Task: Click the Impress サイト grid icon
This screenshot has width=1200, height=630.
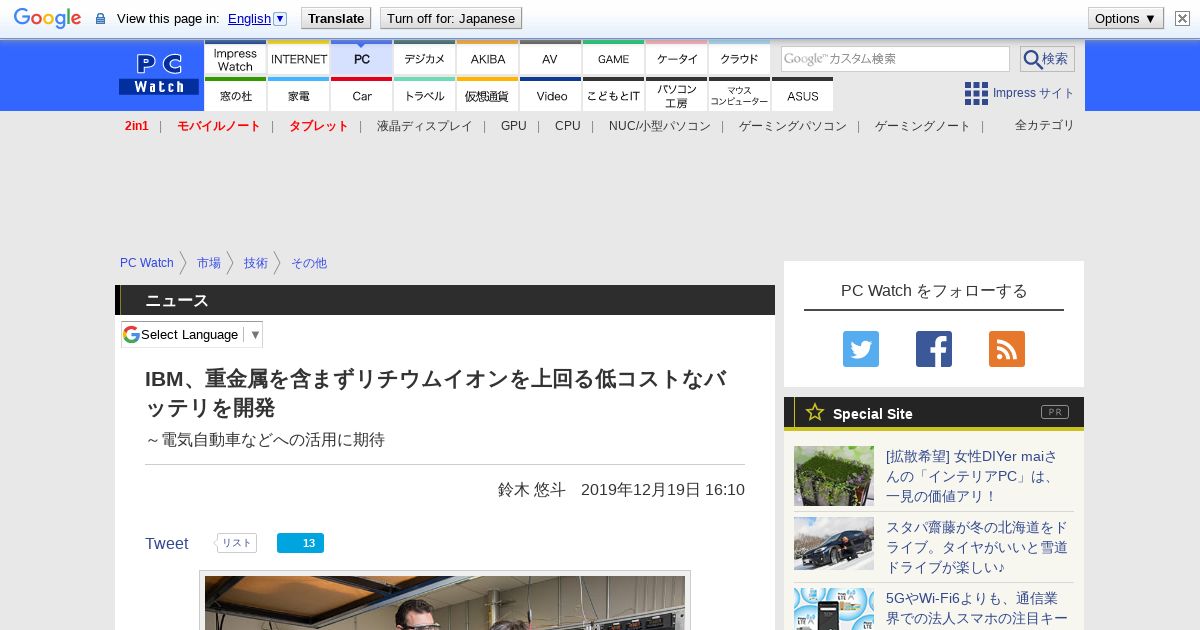Action: [976, 93]
